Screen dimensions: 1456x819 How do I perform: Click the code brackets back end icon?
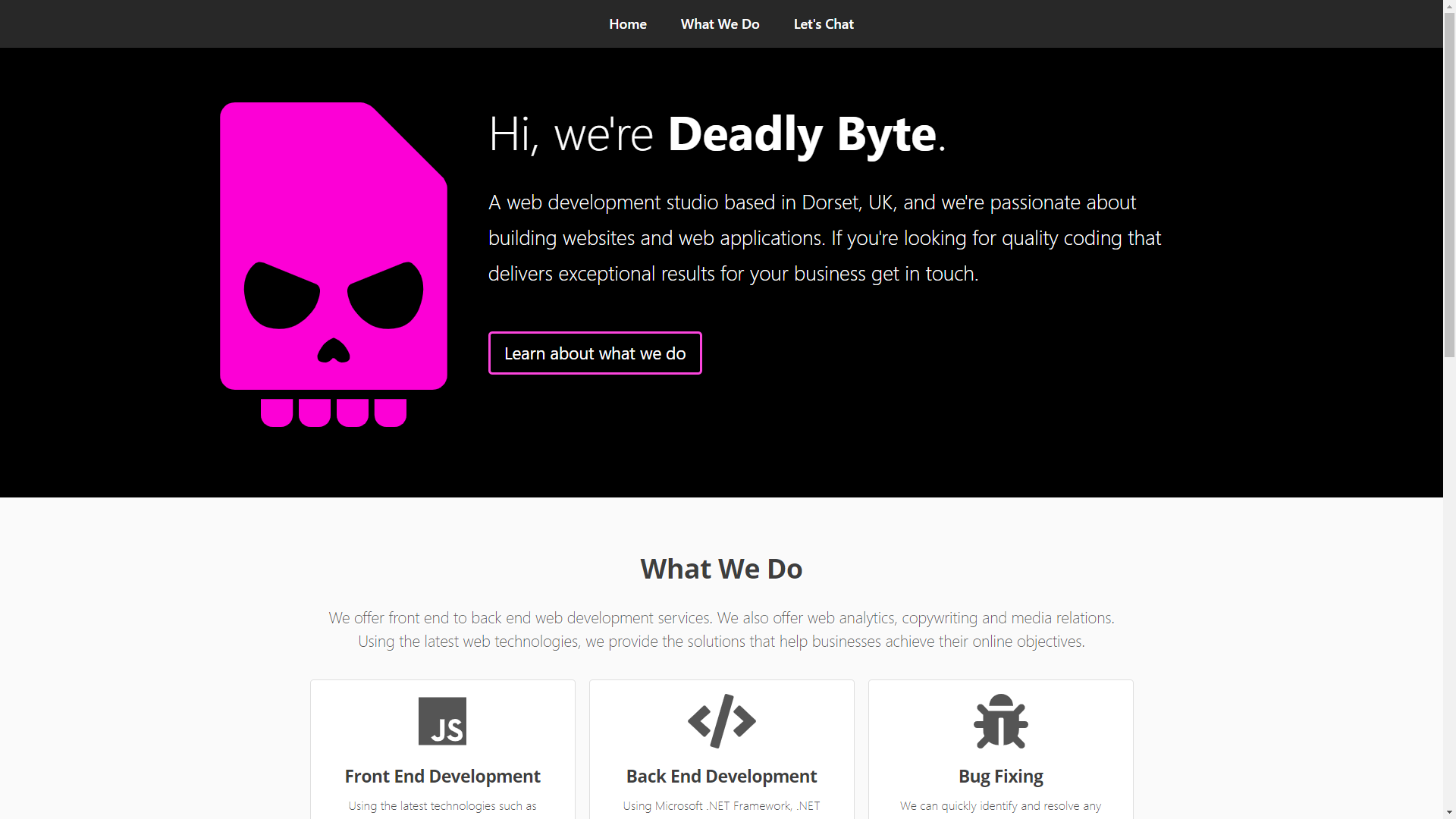coord(721,721)
